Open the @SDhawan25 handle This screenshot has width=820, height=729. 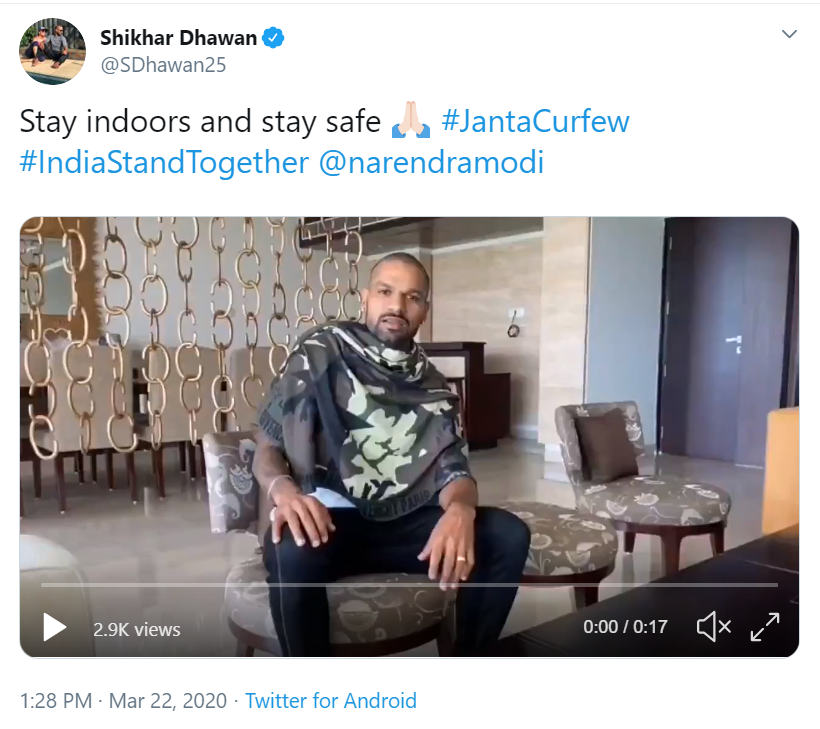(x=163, y=65)
